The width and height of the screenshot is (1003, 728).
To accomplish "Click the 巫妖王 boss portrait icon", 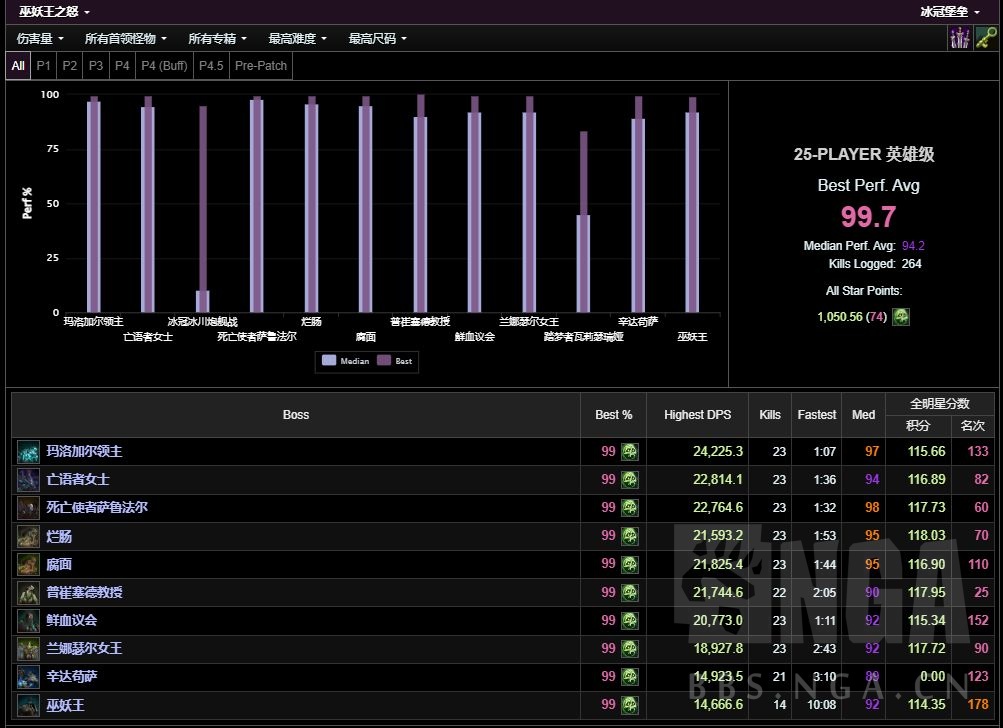I will tap(29, 705).
